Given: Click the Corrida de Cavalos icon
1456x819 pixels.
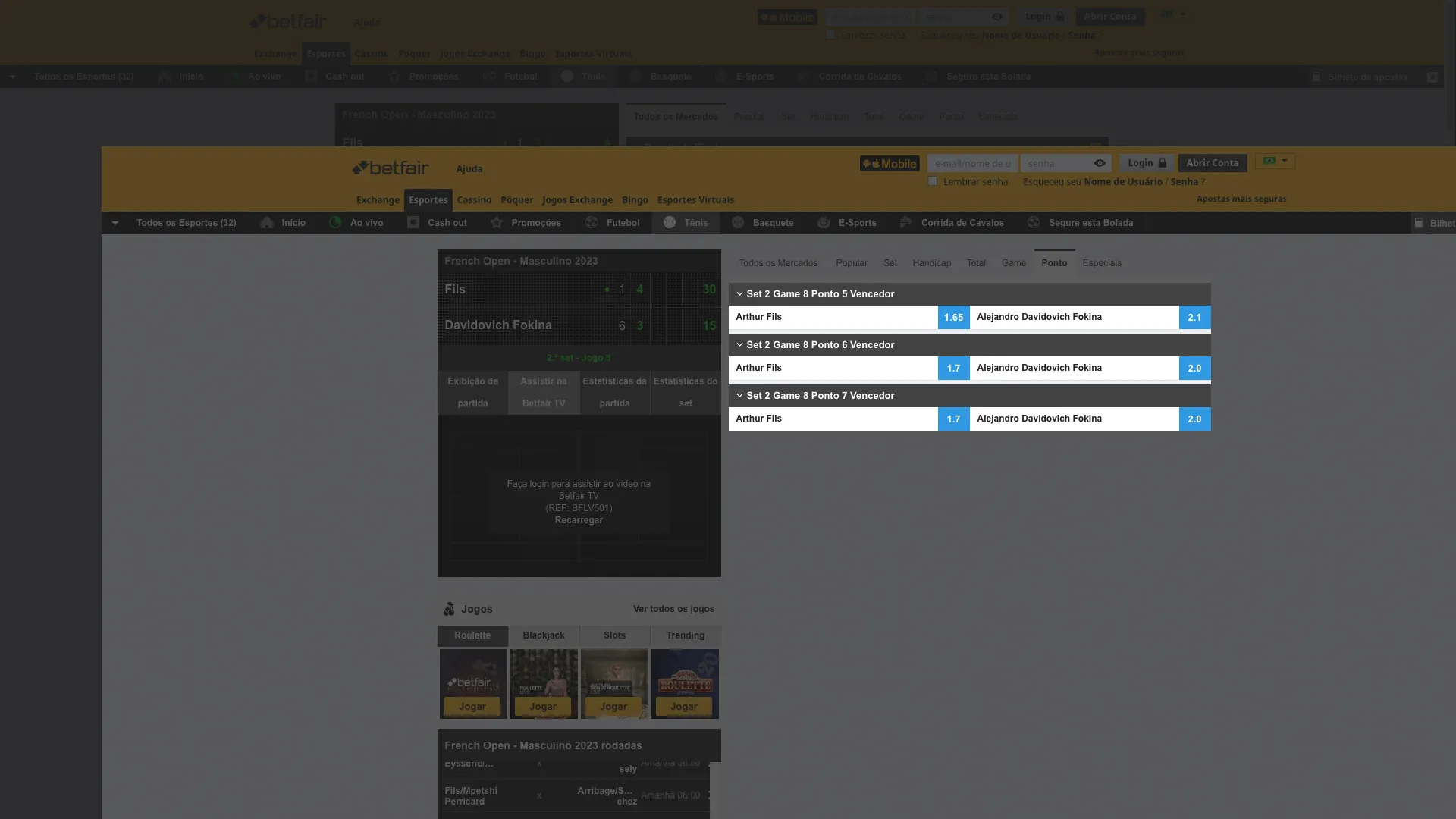Looking at the screenshot, I should coord(906,222).
